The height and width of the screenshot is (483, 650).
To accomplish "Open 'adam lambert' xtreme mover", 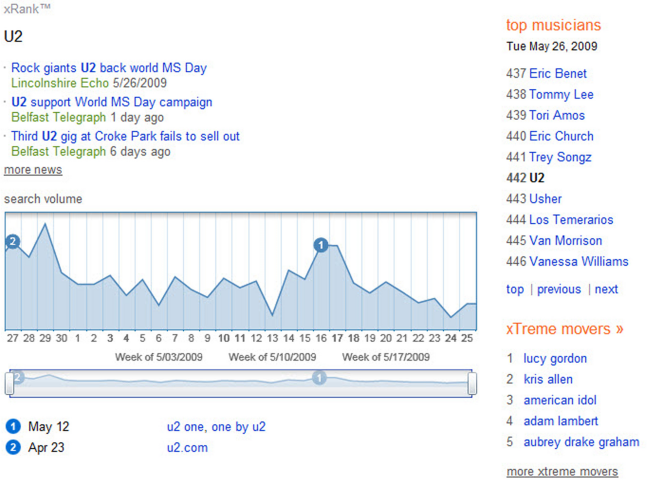I will point(561,421).
